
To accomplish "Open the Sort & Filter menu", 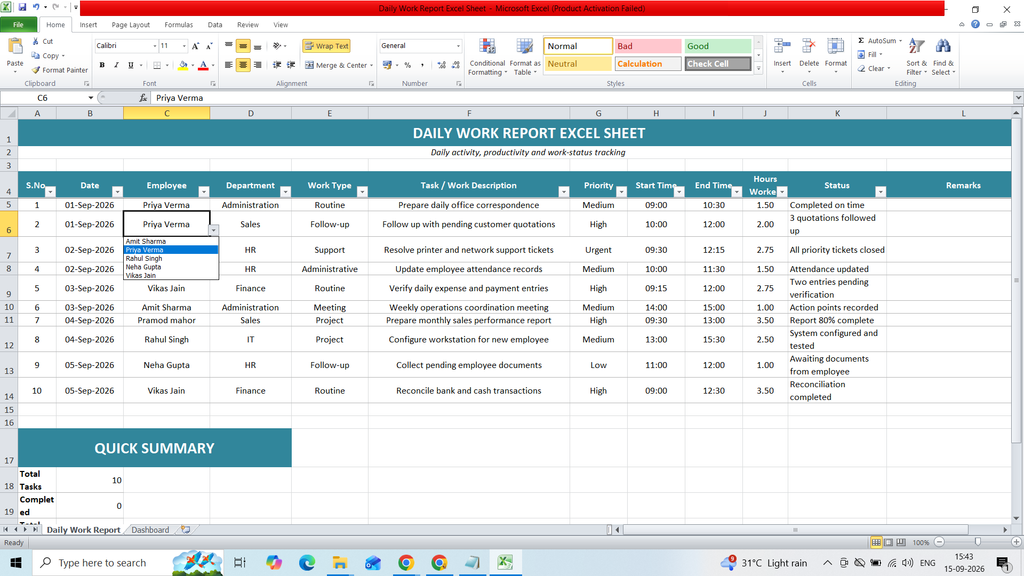I will click(916, 57).
